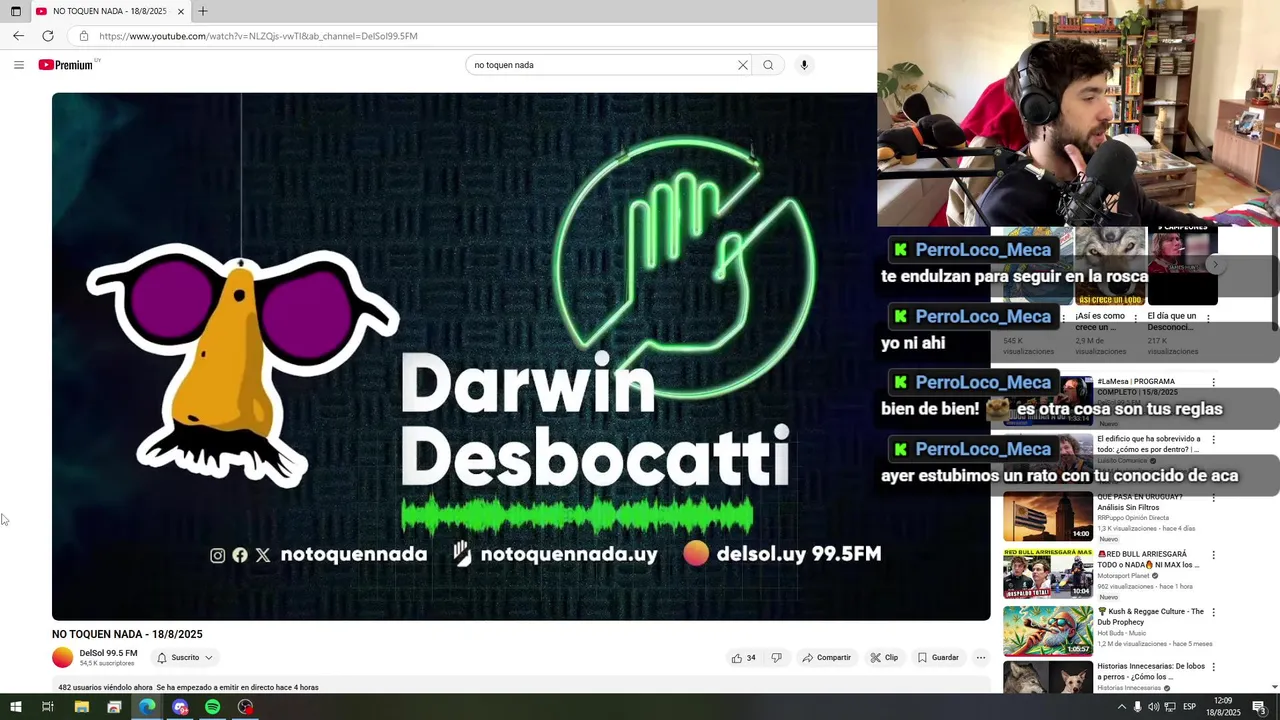Dislike the video with thumbs-down
This screenshot has width=1280, height=720.
pos(776,658)
